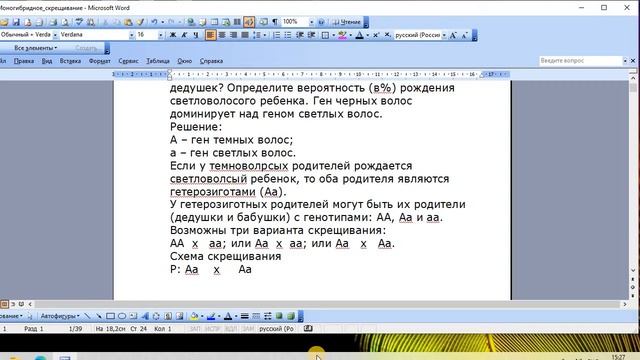Activate the Format Painter brush
Image resolution: width=640 pixels, height=360 pixels.
(x=140, y=22)
